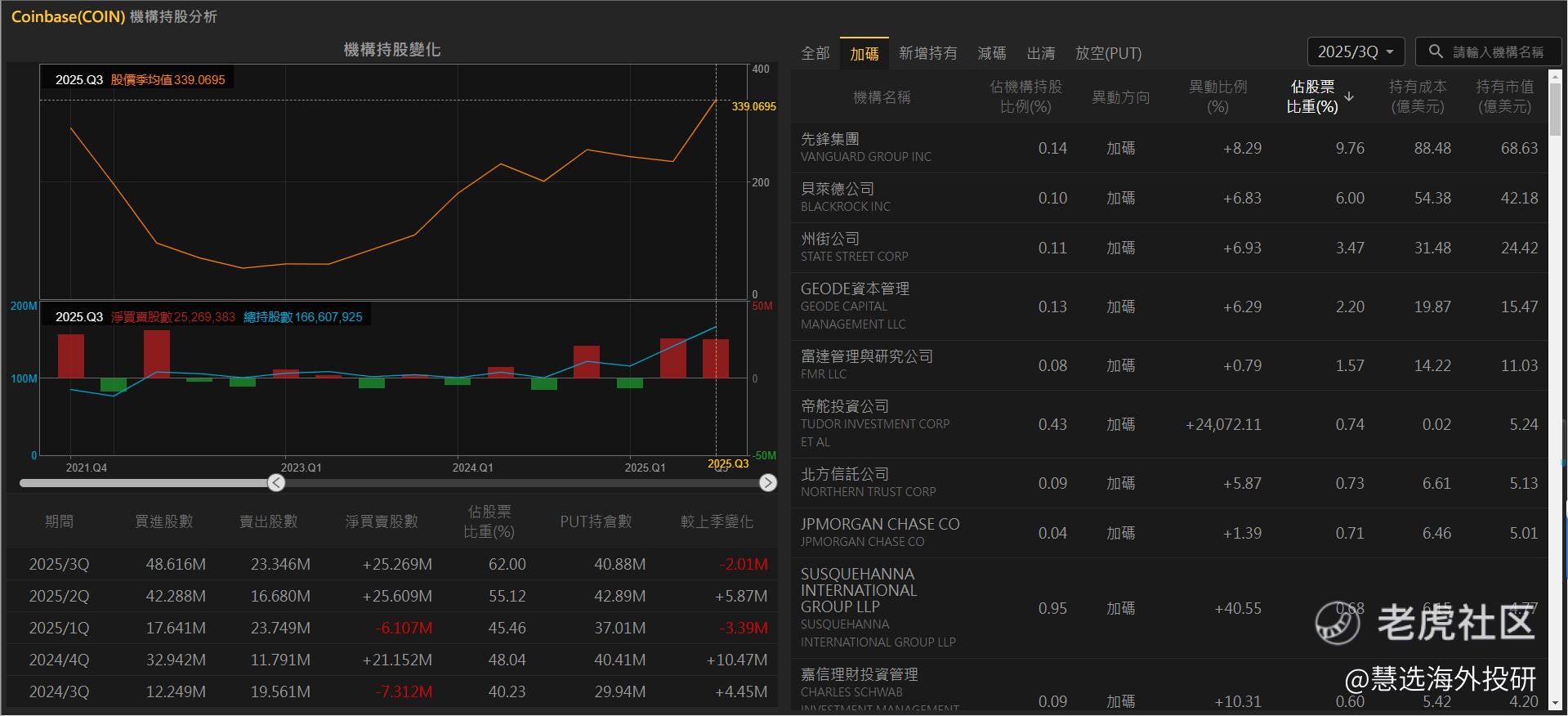1568x716 pixels.
Task: Select the 出清 tab
Action: [x=1041, y=53]
